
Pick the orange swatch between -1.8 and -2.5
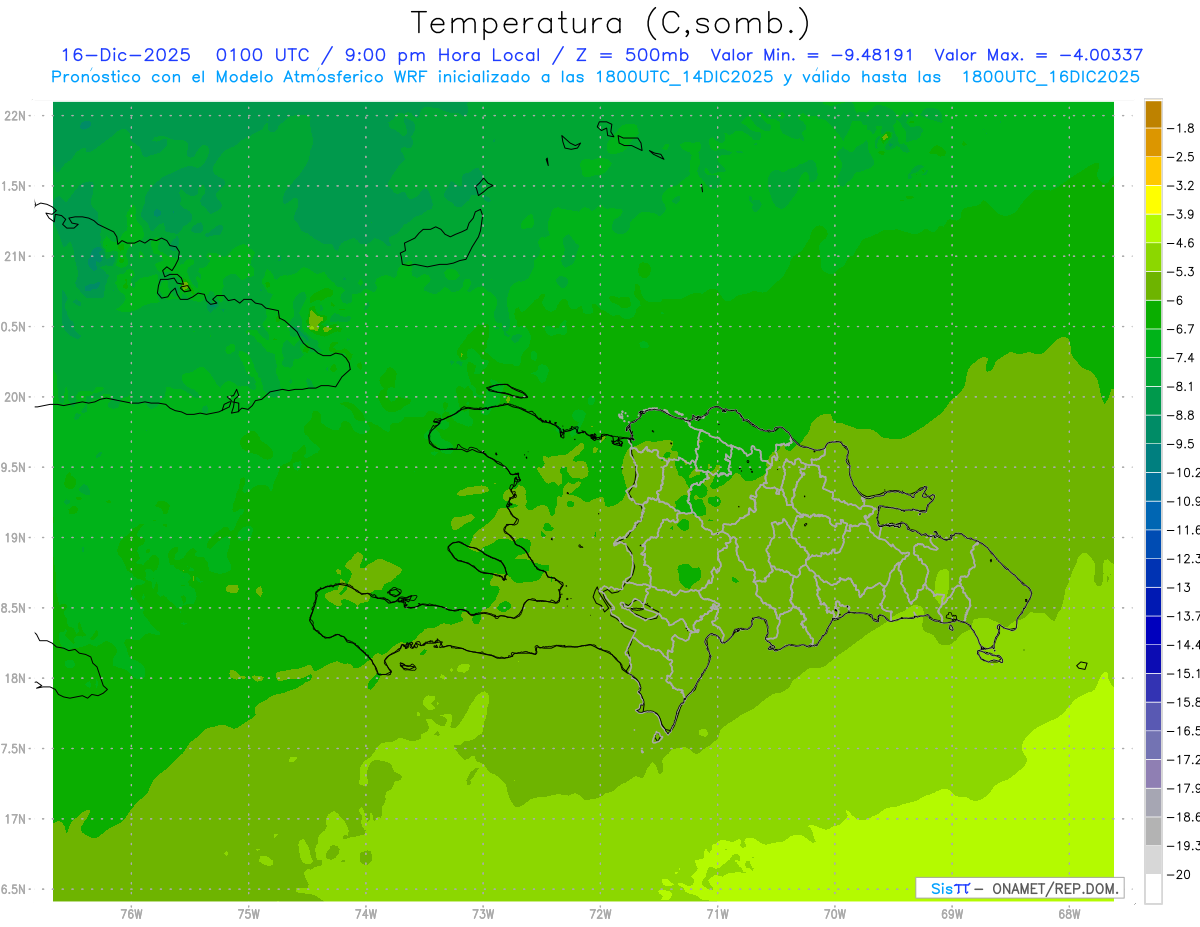pyautogui.click(x=1153, y=143)
